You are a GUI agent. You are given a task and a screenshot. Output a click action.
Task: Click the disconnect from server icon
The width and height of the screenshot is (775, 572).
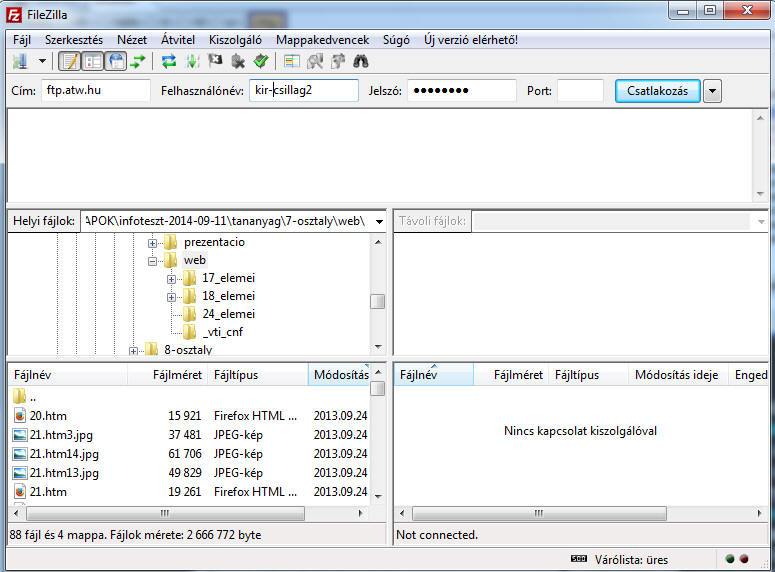(238, 62)
